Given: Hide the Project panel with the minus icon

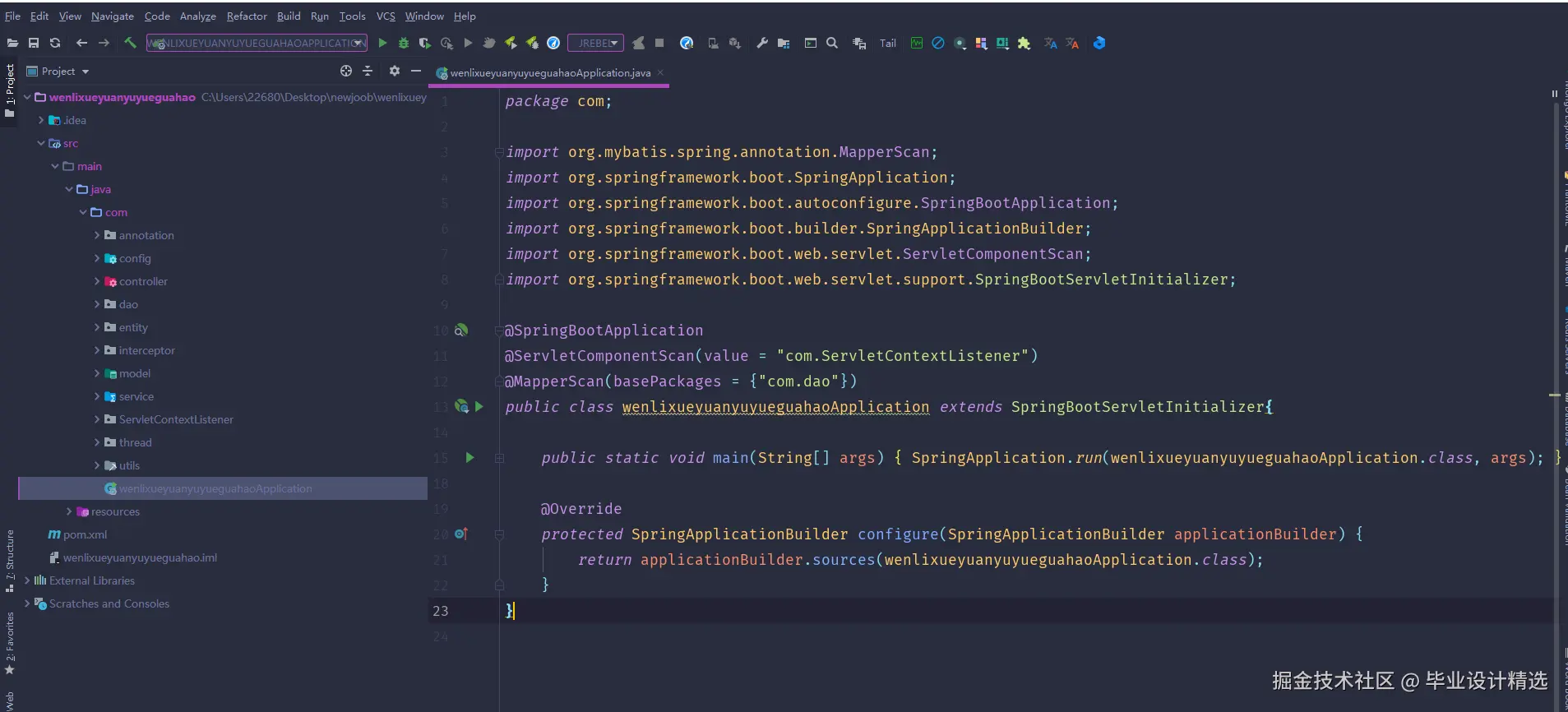Looking at the screenshot, I should coord(416,72).
